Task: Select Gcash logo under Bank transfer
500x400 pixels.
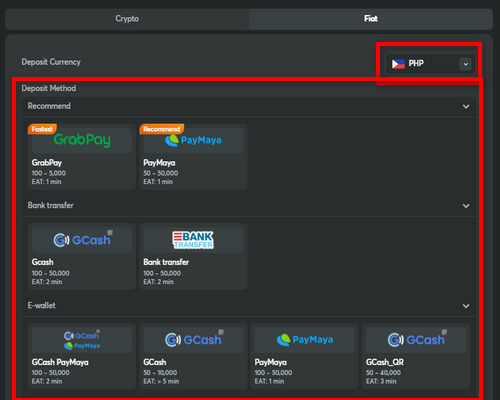Action: coord(82,240)
